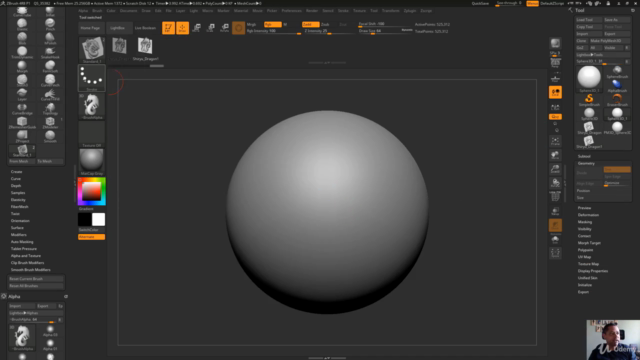
Task: Expand the Masking subpalette
Action: 585,222
